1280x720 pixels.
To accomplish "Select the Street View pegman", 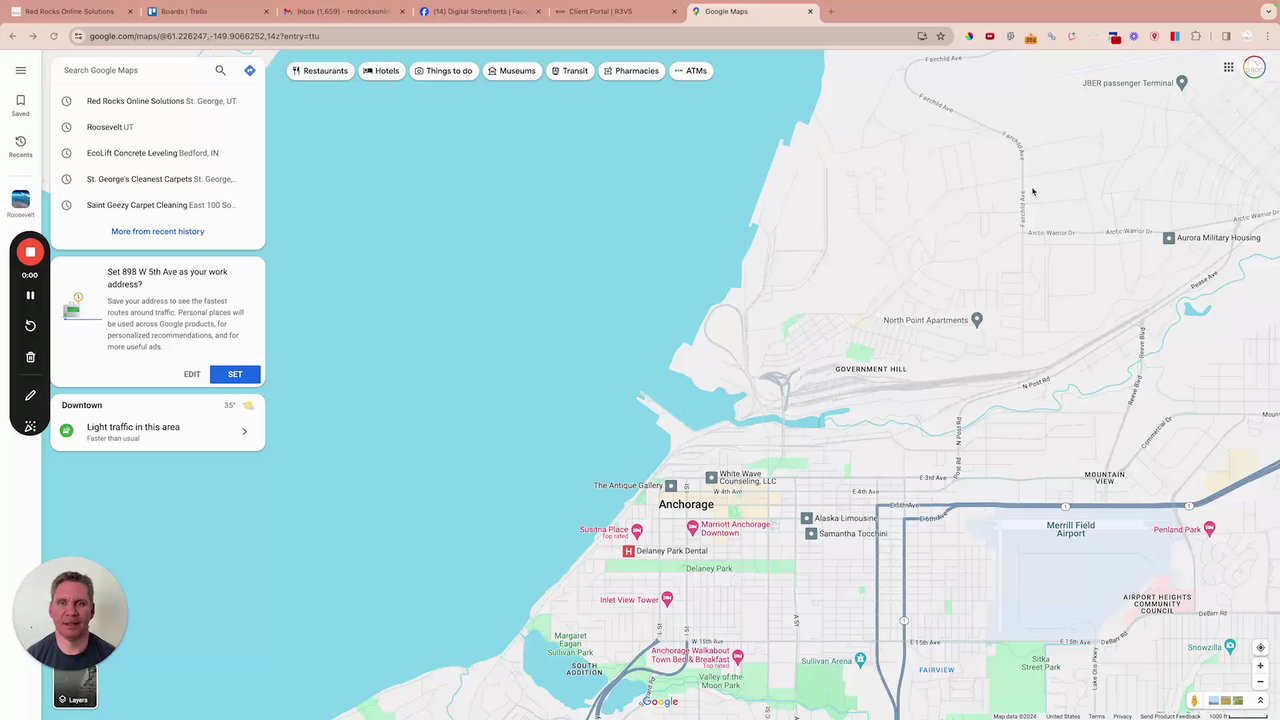I will click(x=1194, y=700).
